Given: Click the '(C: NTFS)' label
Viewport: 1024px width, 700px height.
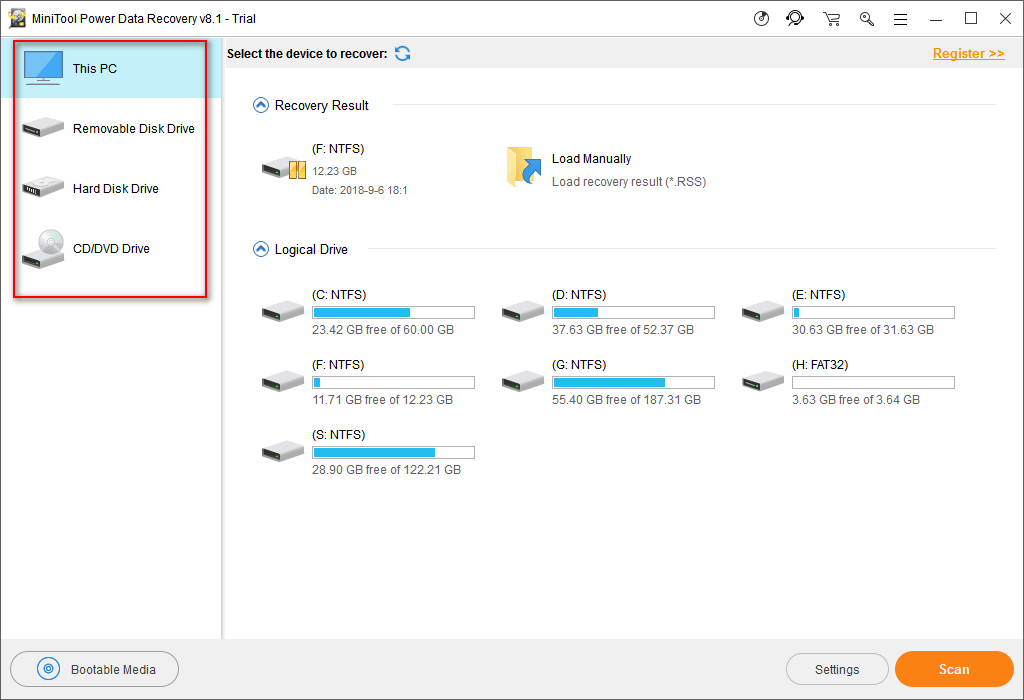Looking at the screenshot, I should [x=339, y=294].
